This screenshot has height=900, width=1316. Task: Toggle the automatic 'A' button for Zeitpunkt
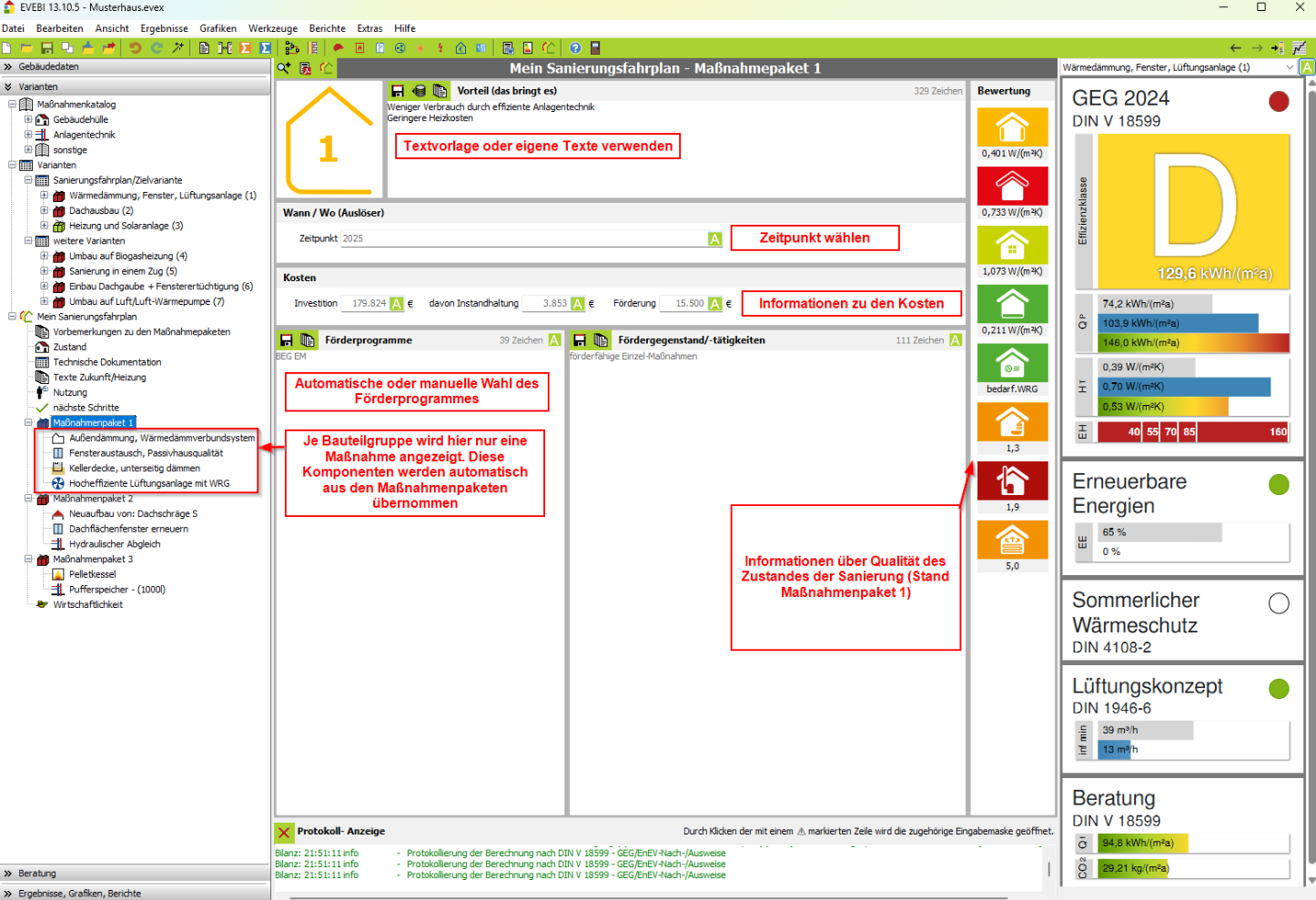(x=715, y=238)
